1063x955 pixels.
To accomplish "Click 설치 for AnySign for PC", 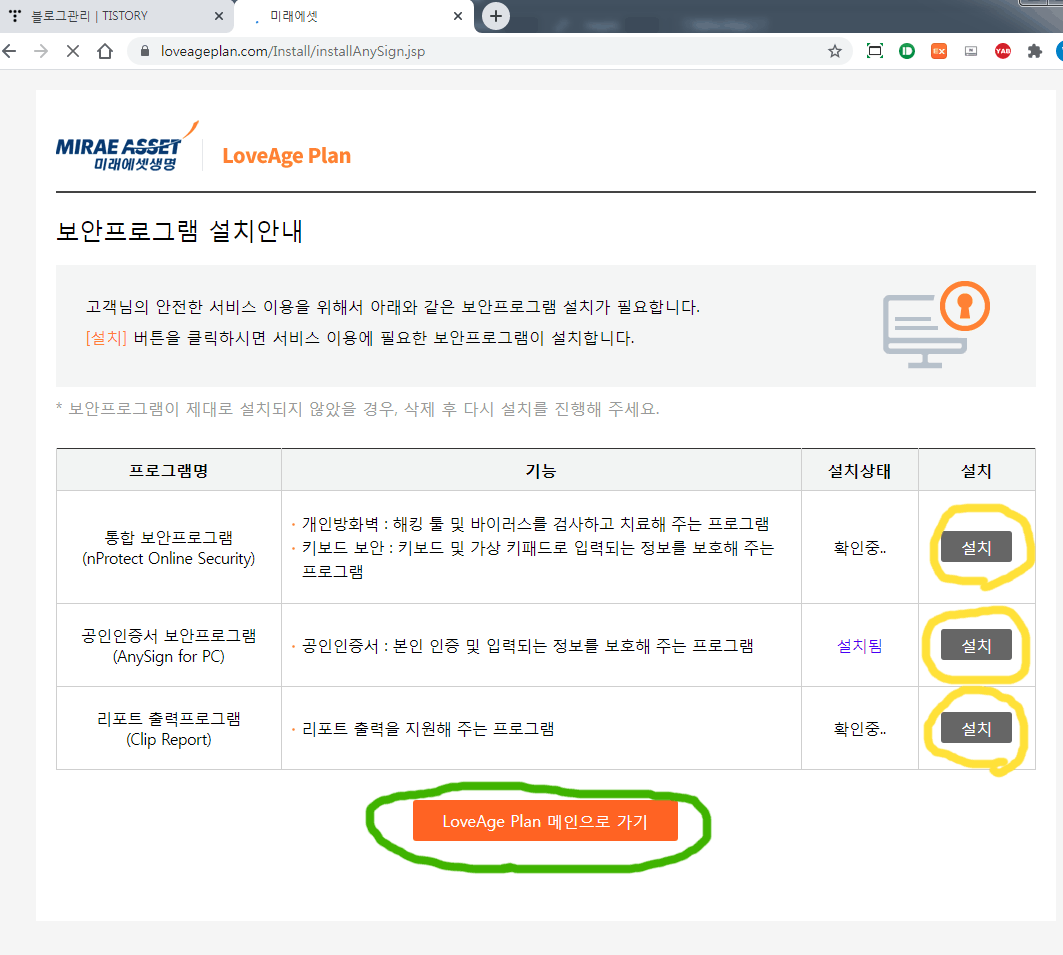I will tap(976, 645).
